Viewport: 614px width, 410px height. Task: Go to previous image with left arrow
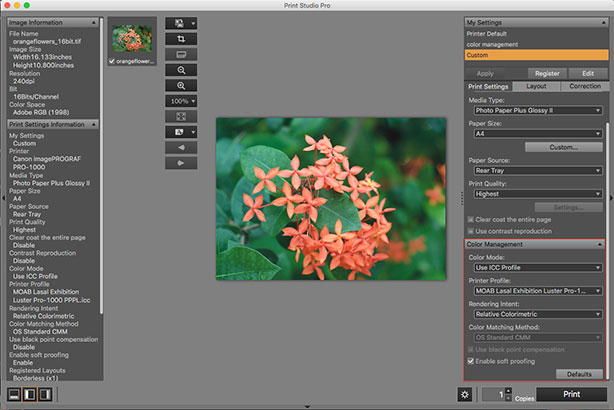coord(181,148)
